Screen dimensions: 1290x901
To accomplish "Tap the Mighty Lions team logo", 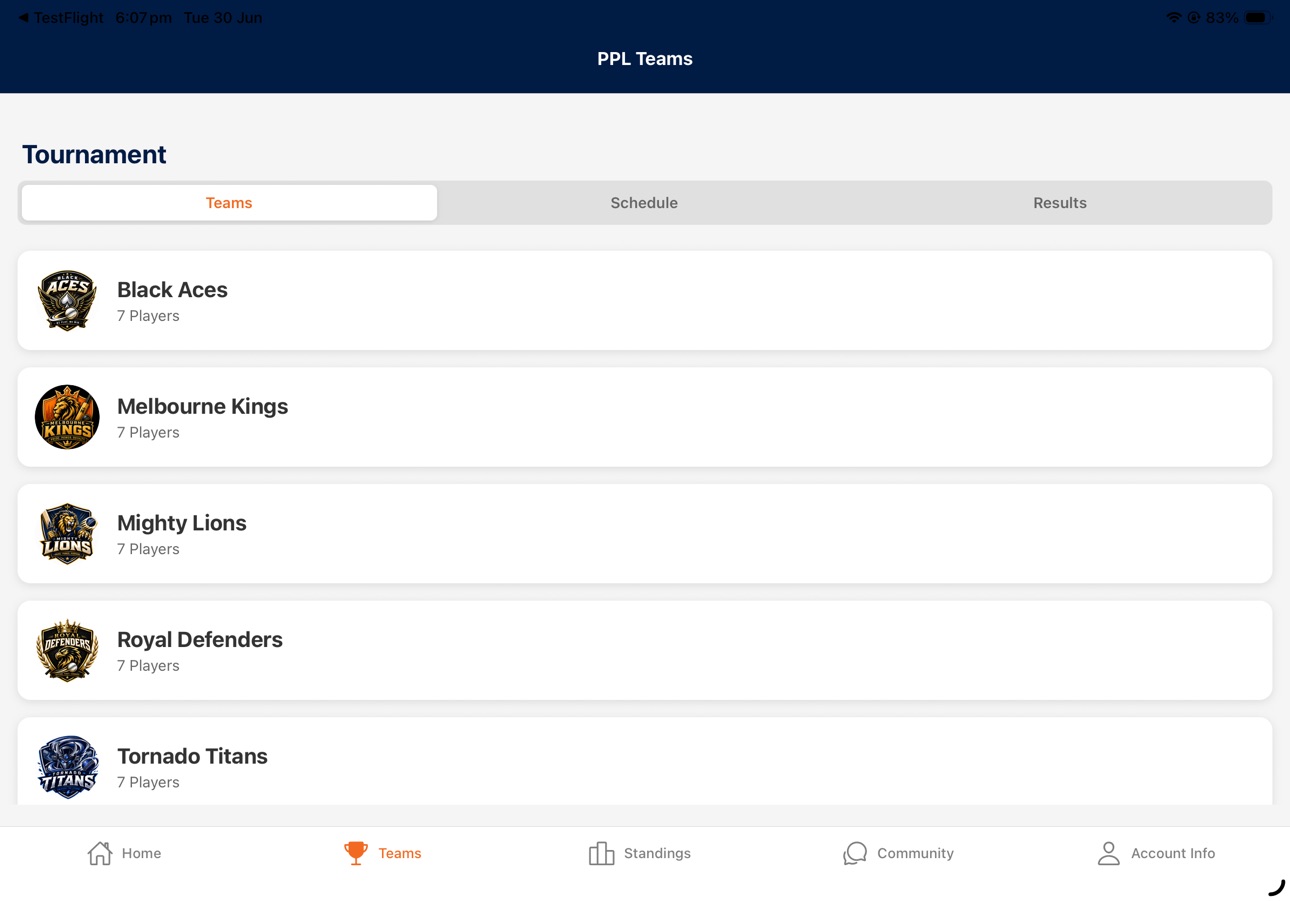I will [67, 534].
